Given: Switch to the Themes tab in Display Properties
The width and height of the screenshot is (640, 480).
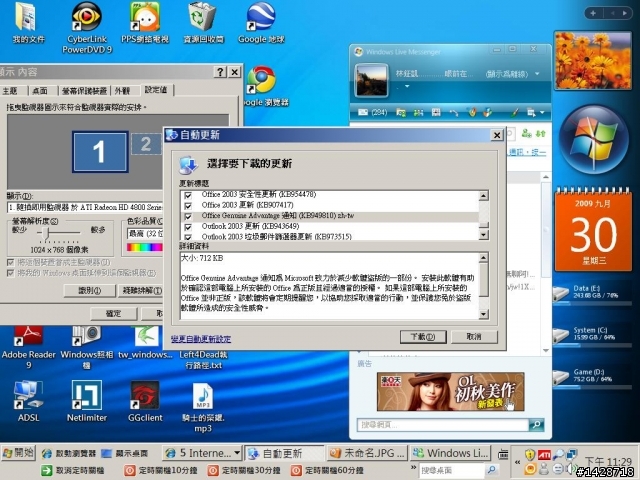Looking at the screenshot, I should [x=11, y=91].
